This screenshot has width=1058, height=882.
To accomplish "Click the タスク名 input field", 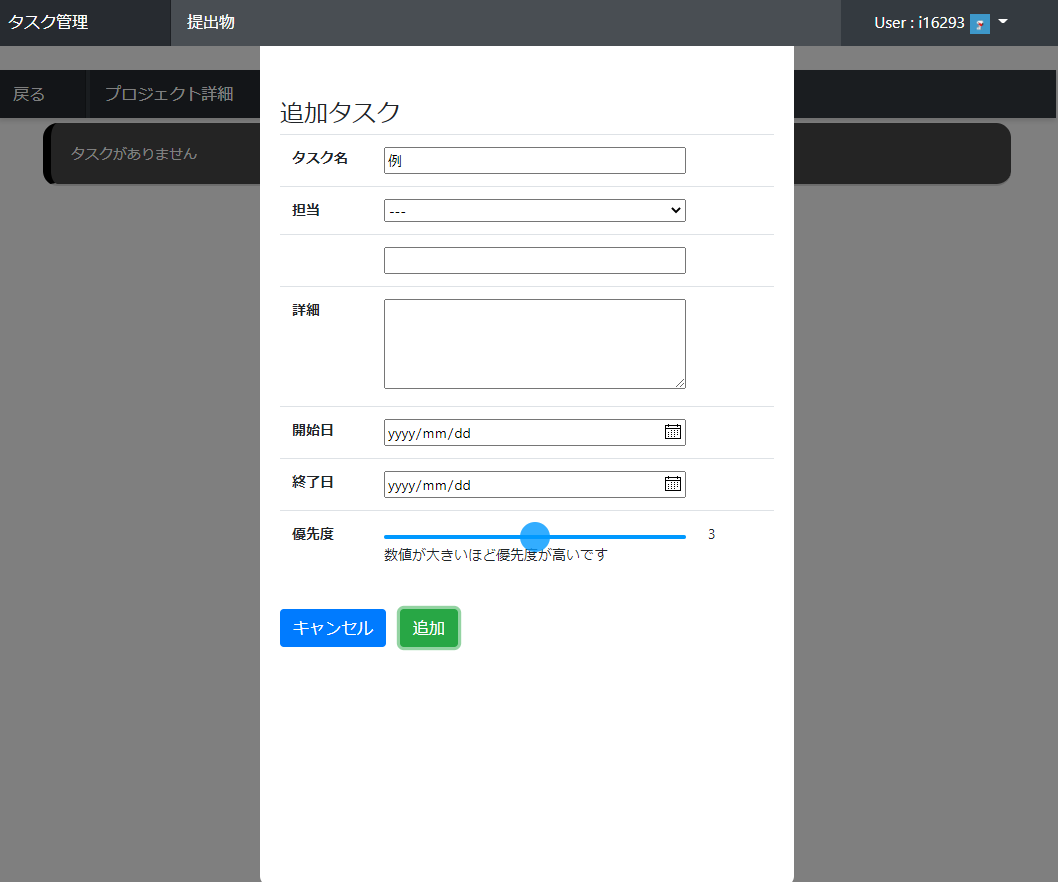I will (x=534, y=161).
